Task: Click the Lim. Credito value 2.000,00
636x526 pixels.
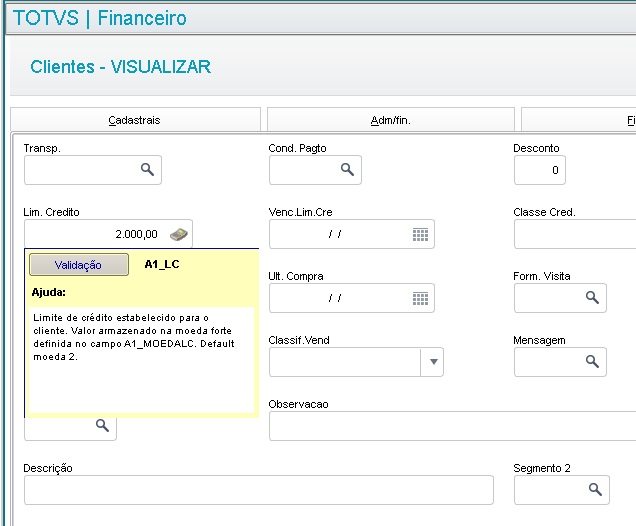Action: [x=136, y=234]
